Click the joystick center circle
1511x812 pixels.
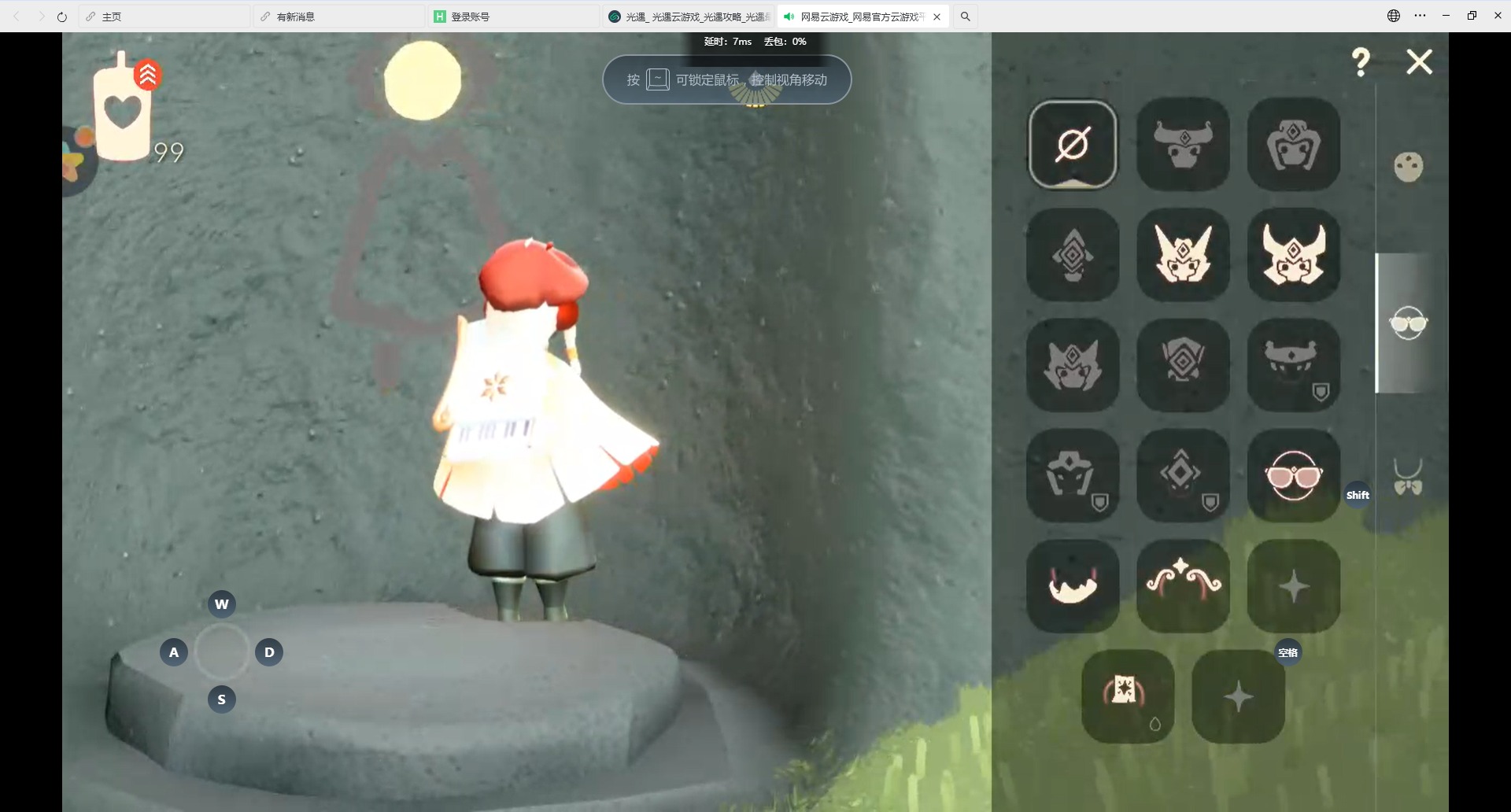222,652
